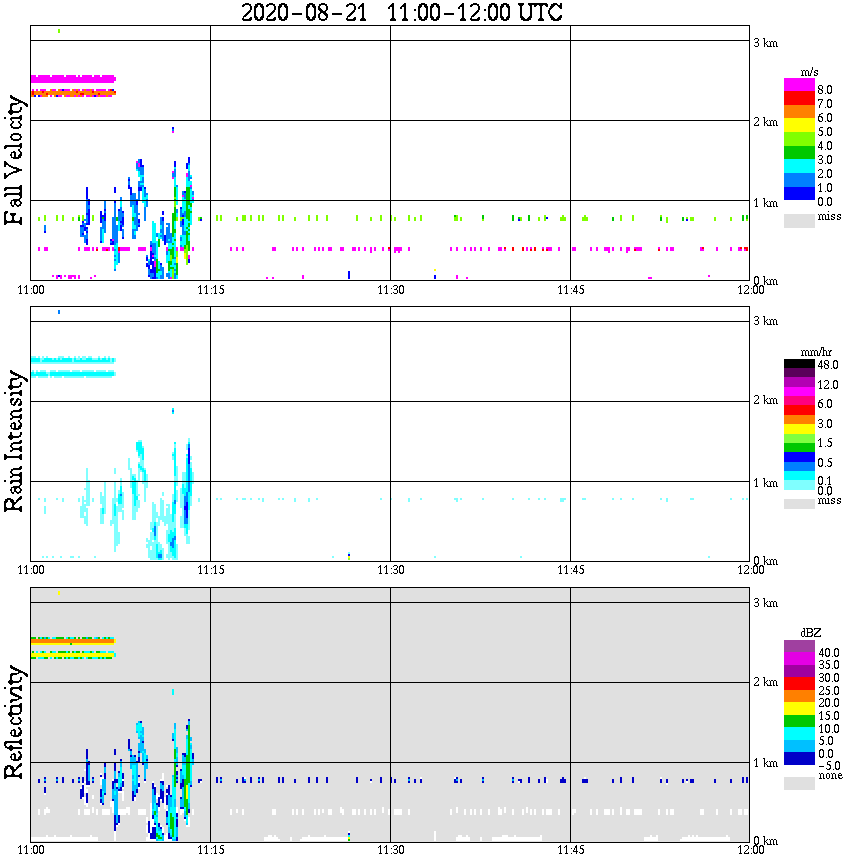
Task: Click the "2 km" height label of Reflectivity plot
Action: 765,682
